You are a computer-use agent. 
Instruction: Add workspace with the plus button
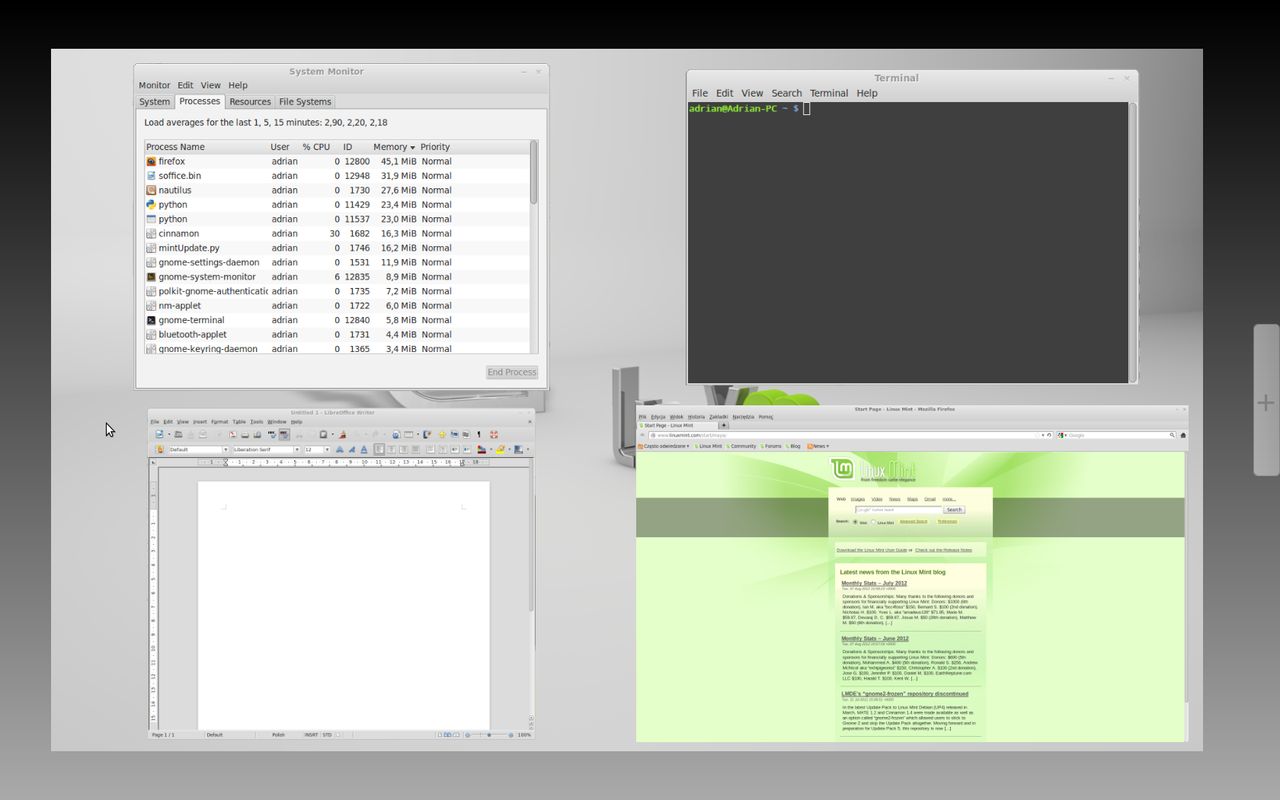(x=1265, y=402)
